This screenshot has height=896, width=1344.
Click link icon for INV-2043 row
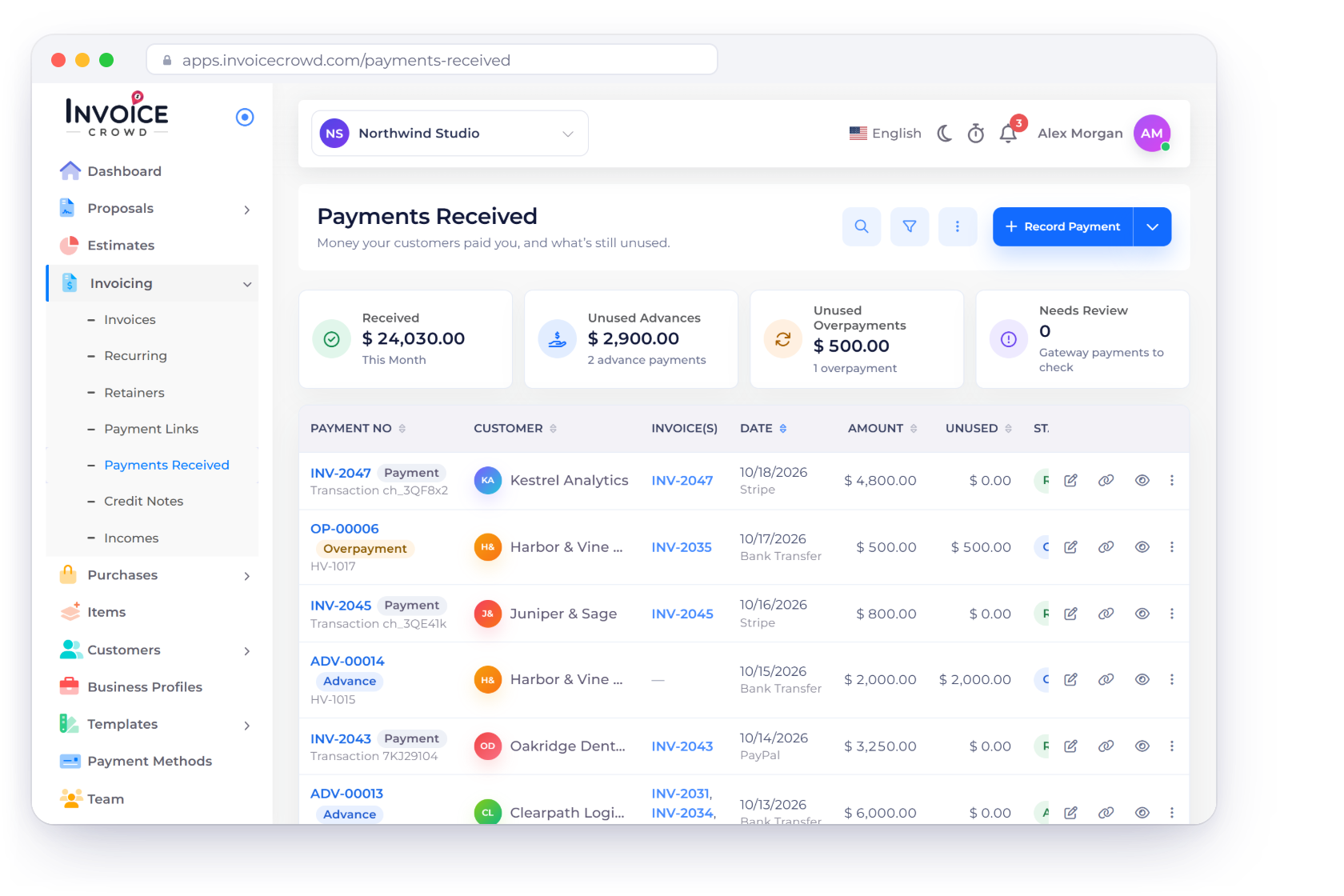click(x=1106, y=746)
